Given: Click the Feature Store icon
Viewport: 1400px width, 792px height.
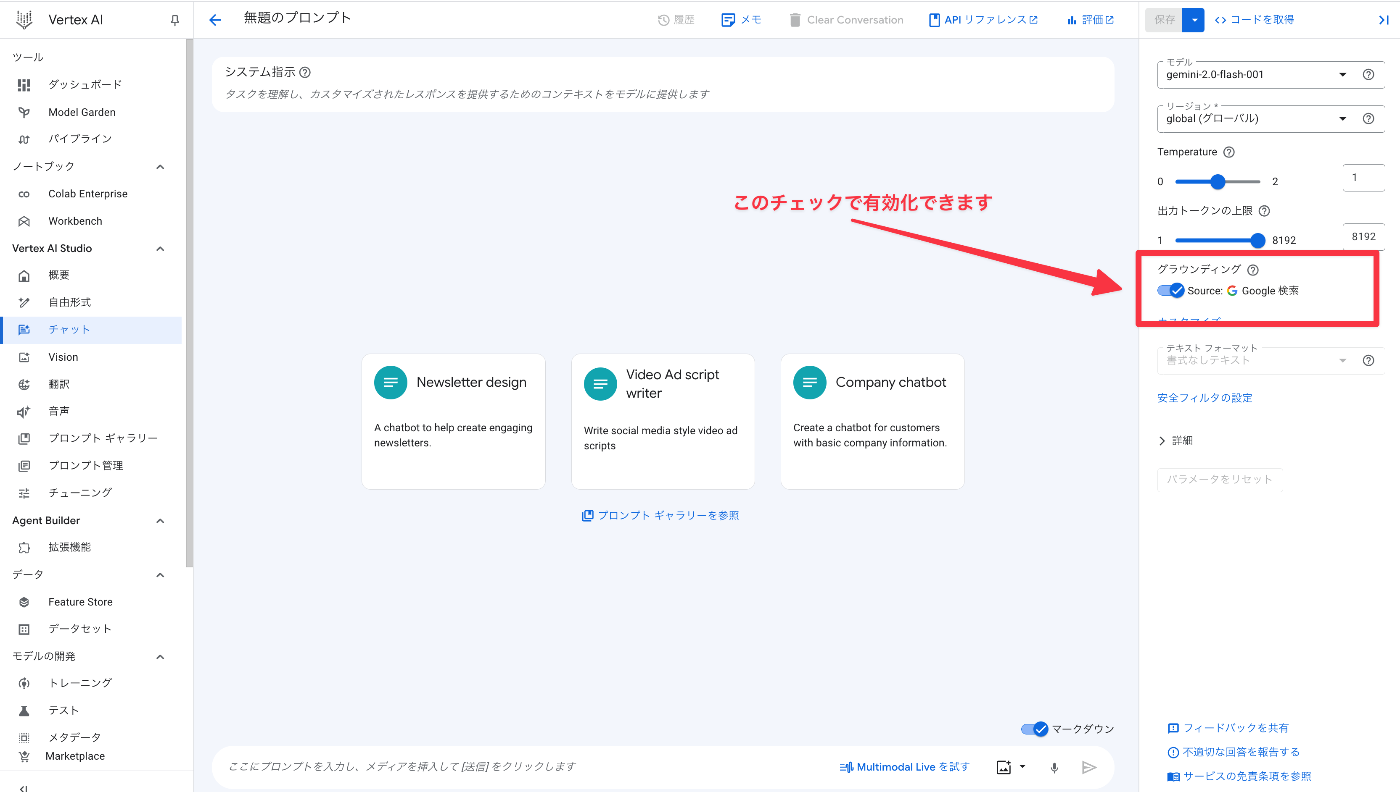Looking at the screenshot, I should [25, 602].
